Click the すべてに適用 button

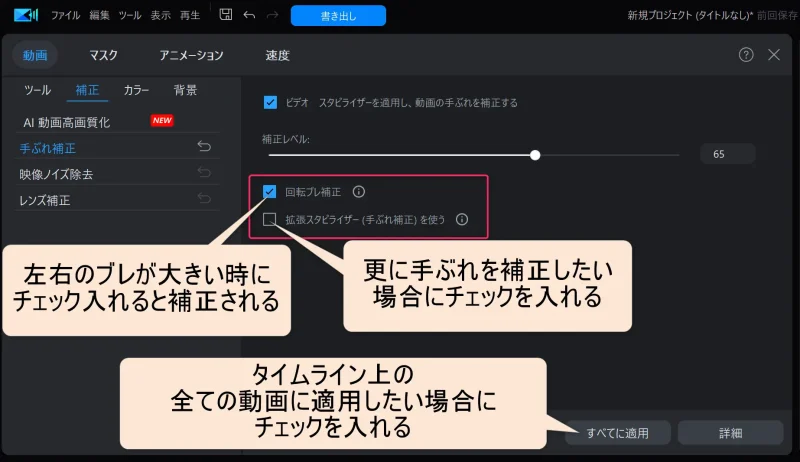pos(617,433)
